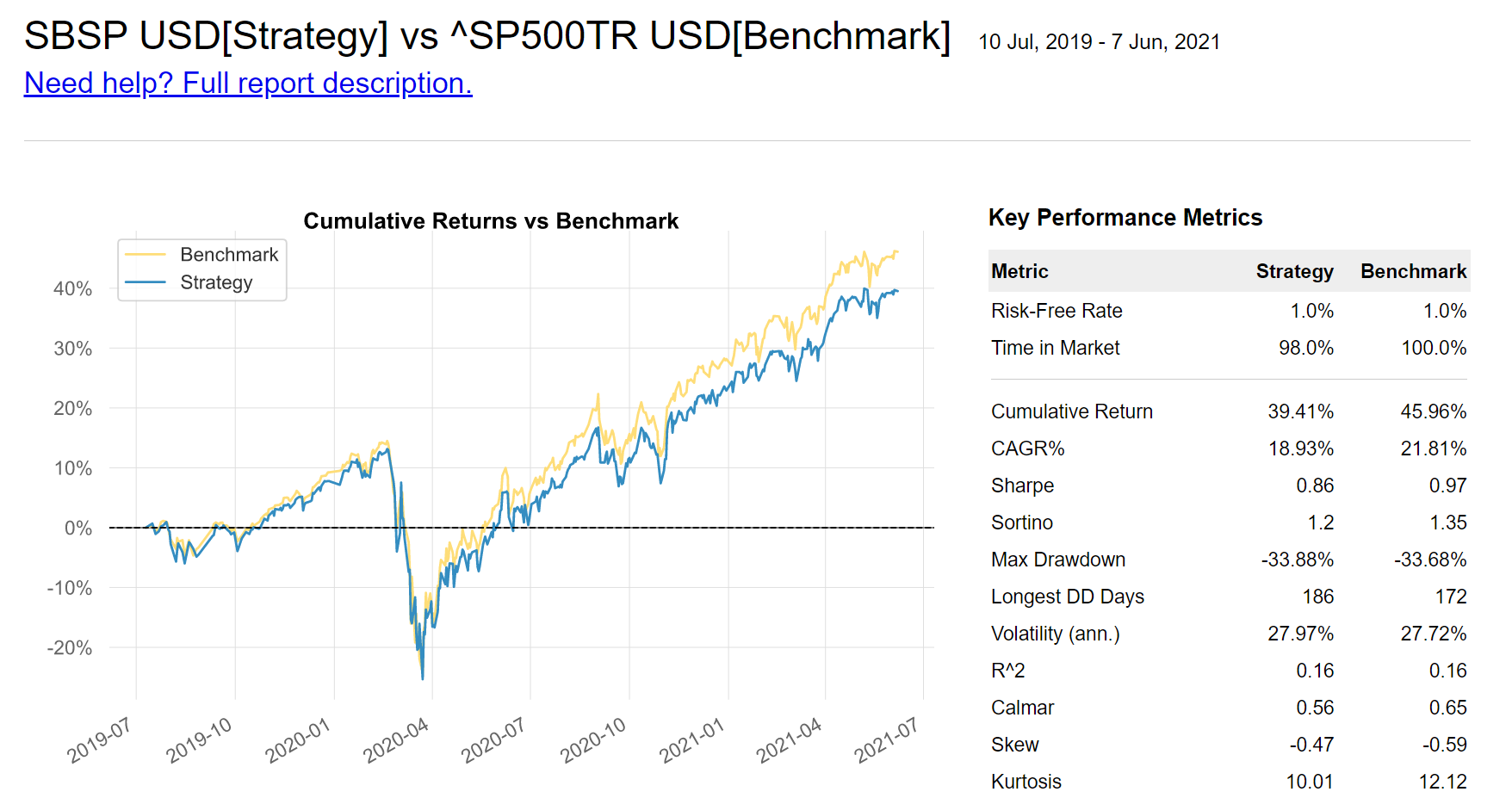The image size is (1512, 798).
Task: Click the Sortino benchmark value '1.35'
Action: pyautogui.click(x=1447, y=523)
